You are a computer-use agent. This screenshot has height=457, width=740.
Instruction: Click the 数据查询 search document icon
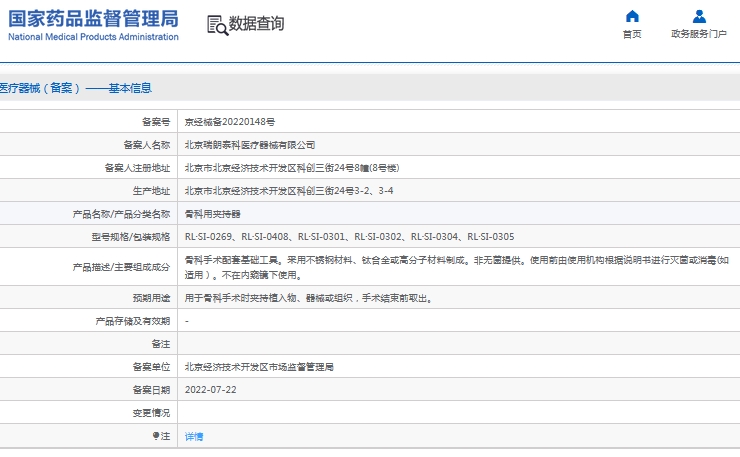(218, 25)
